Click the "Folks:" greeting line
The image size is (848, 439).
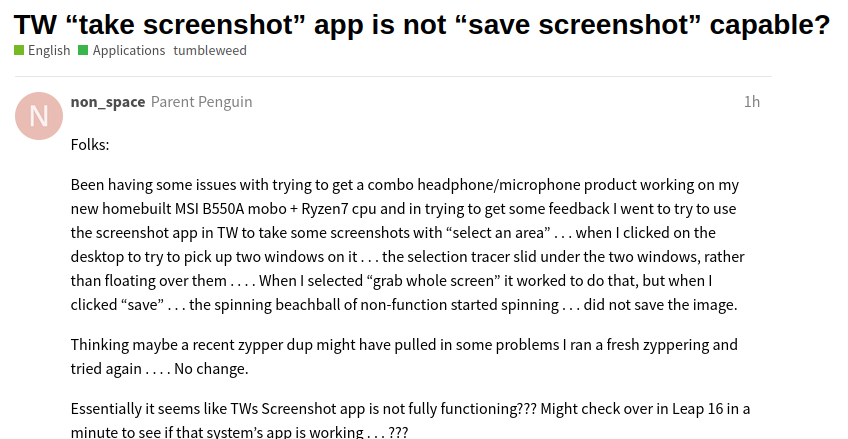(x=90, y=145)
